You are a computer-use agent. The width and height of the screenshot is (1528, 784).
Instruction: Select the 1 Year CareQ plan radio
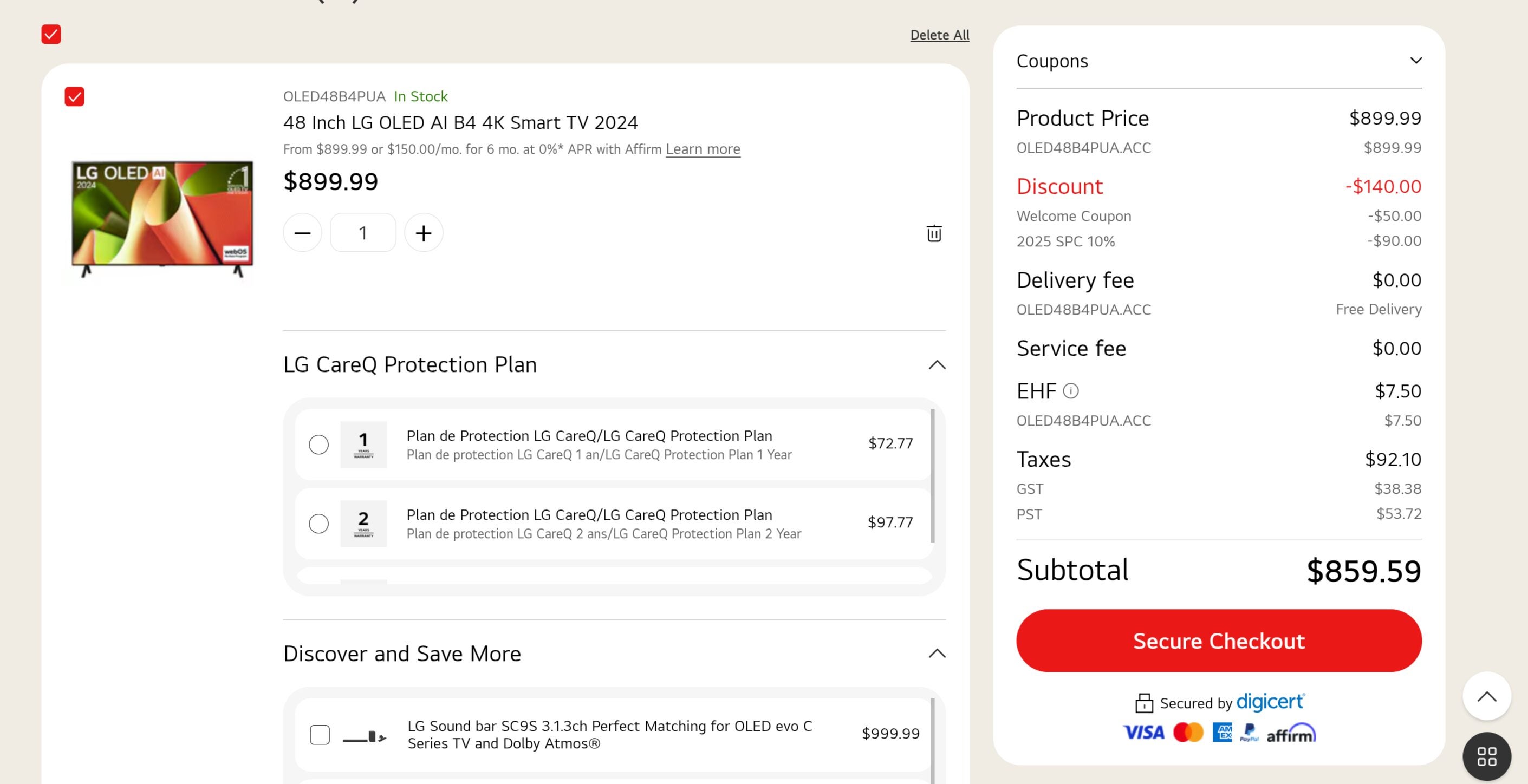[318, 444]
